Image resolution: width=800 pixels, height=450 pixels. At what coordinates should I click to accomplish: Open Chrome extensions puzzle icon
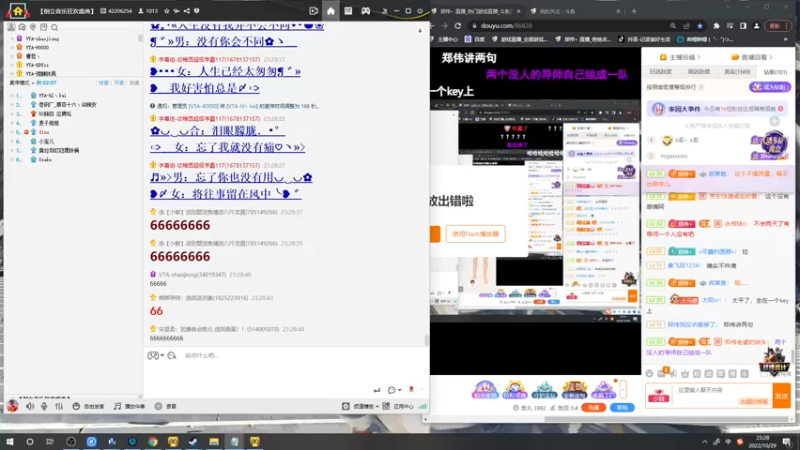(716, 26)
